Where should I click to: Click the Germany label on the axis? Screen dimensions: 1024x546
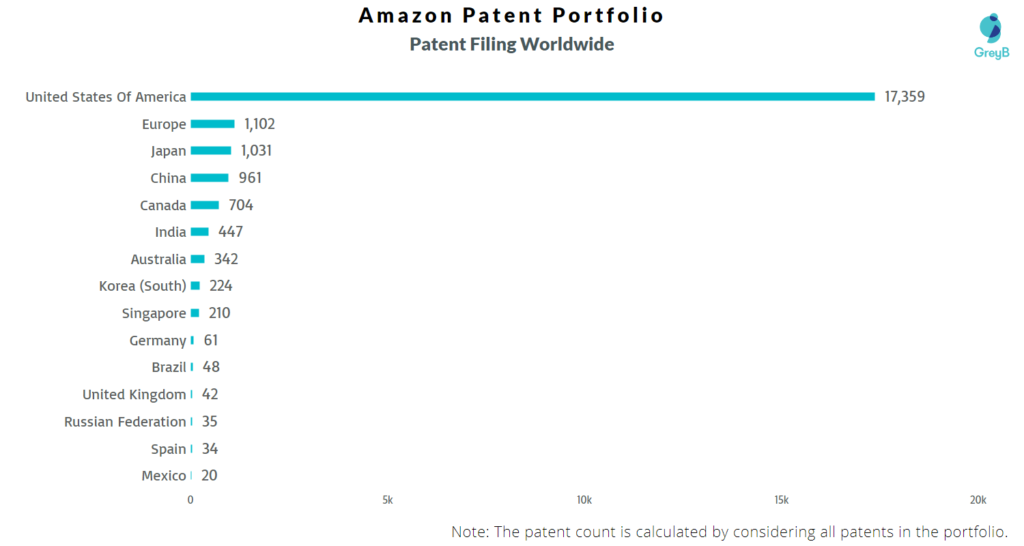point(158,341)
